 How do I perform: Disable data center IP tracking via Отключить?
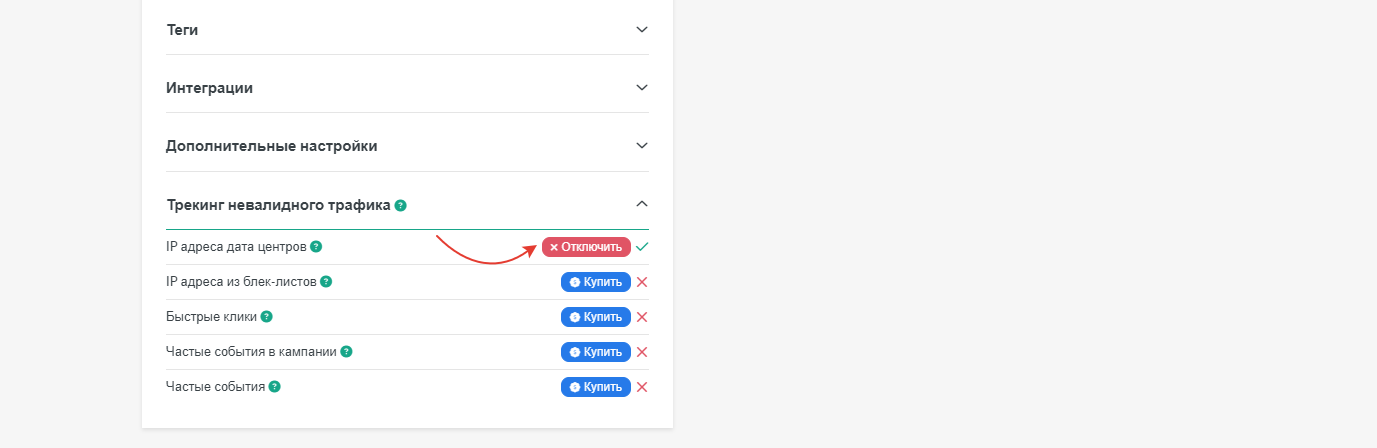[x=586, y=247]
